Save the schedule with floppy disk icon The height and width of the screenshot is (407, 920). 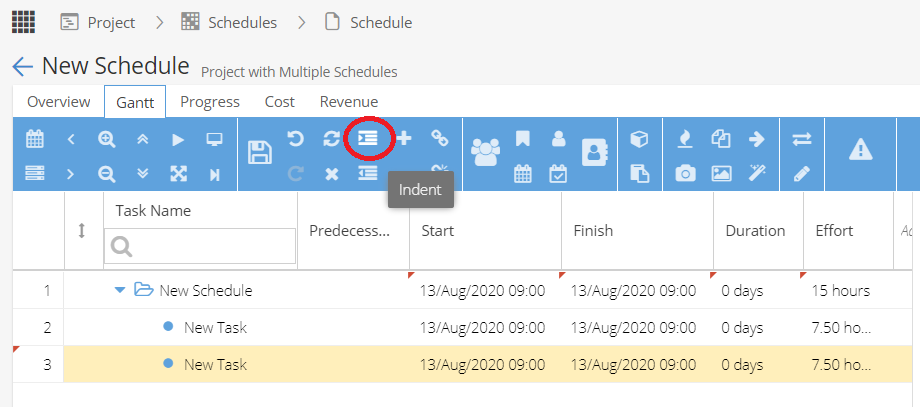[x=259, y=152]
